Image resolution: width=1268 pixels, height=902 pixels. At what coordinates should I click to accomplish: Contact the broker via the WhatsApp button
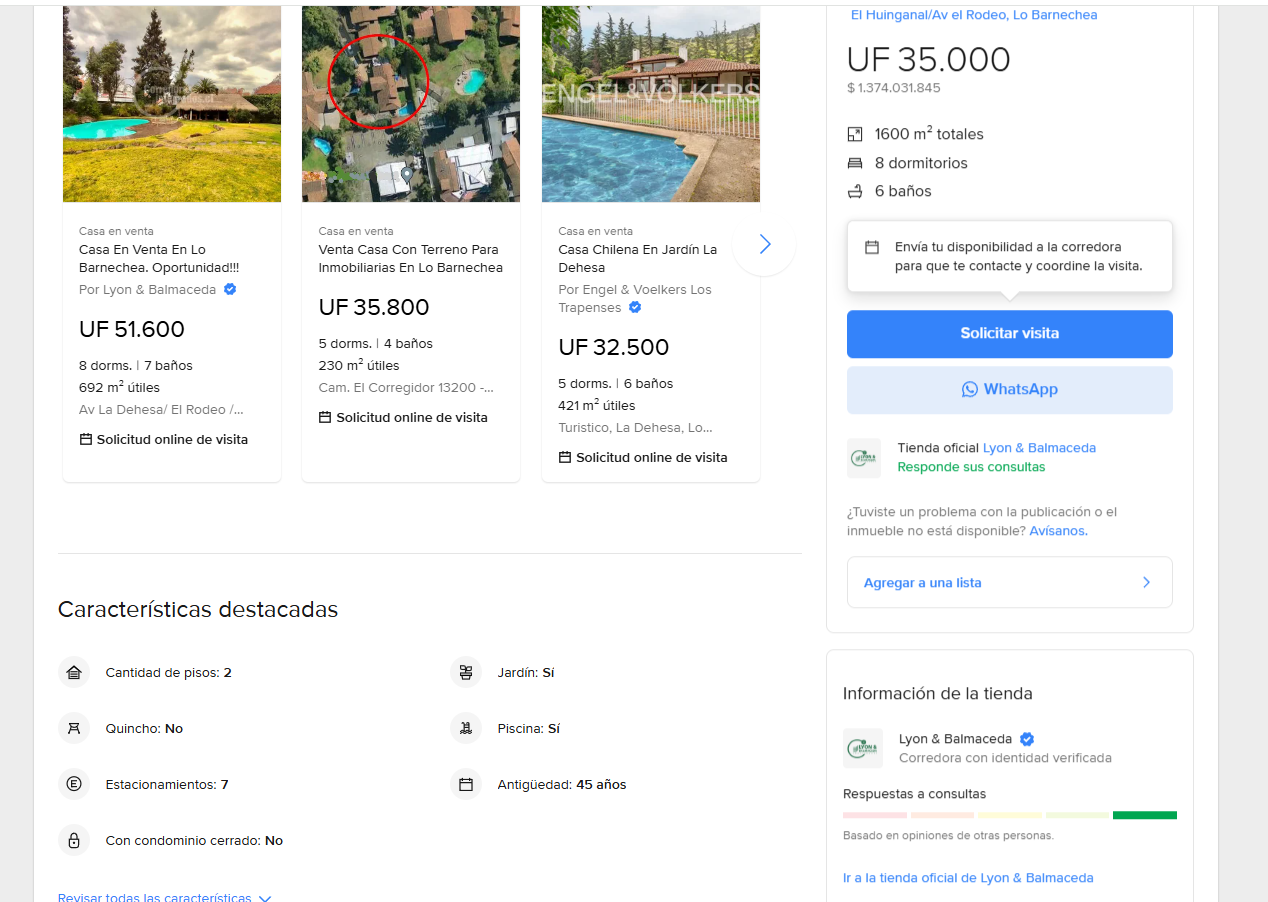coord(1009,390)
